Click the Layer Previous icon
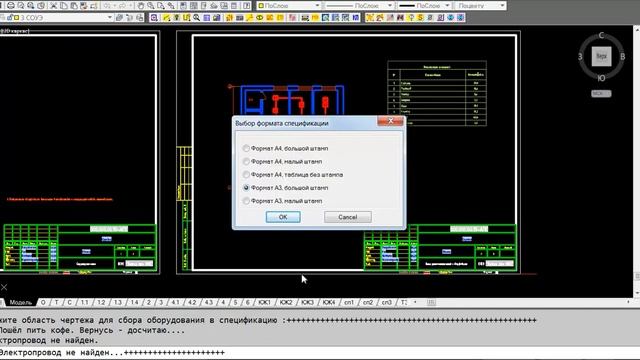Image resolution: width=640 pixels, height=360 pixels. click(129, 18)
